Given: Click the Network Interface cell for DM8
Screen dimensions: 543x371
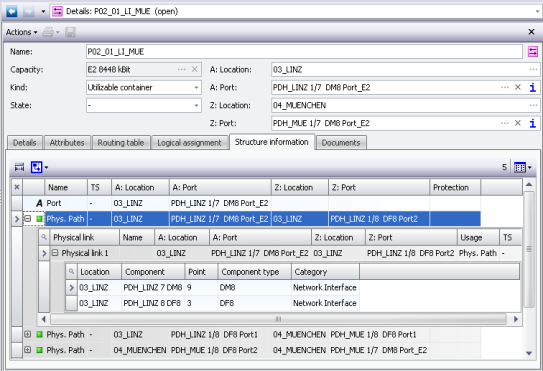Looking at the screenshot, I should [325, 288].
